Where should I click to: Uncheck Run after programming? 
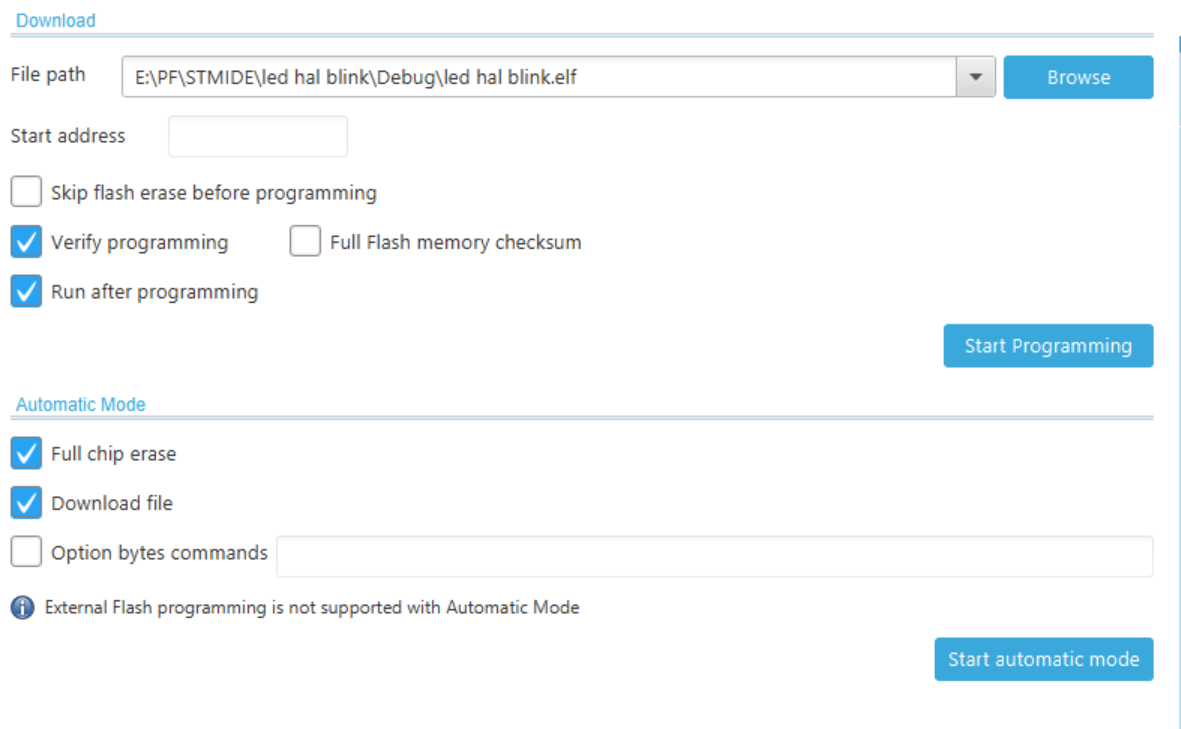click(x=25, y=291)
